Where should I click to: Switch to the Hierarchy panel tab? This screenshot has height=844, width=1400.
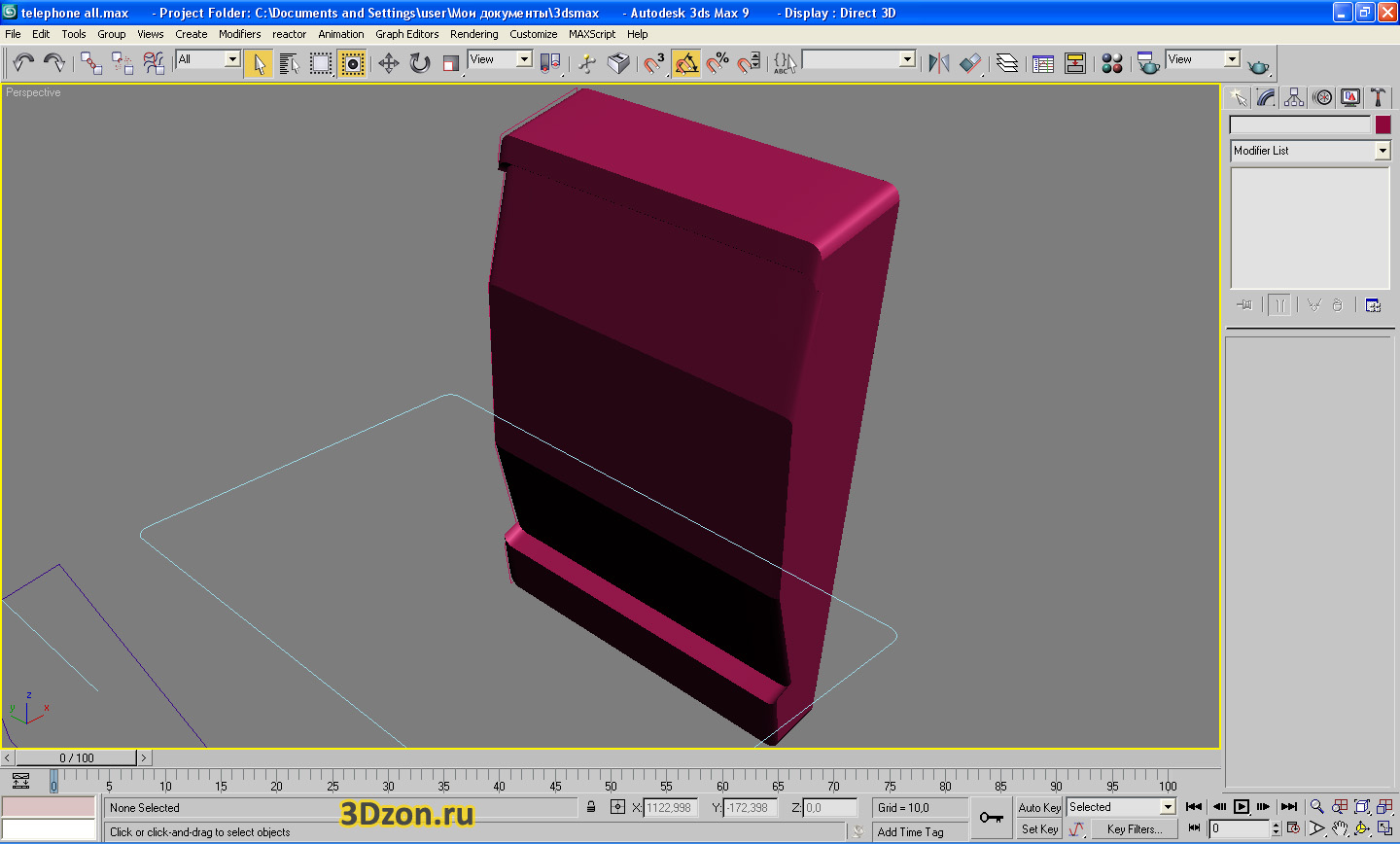click(x=1294, y=97)
